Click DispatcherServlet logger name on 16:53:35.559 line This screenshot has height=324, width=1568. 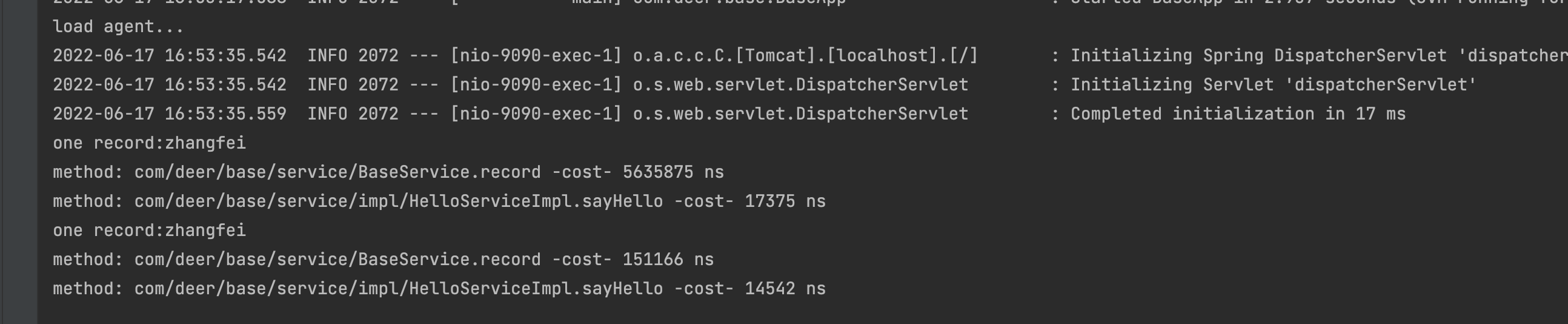point(800,114)
